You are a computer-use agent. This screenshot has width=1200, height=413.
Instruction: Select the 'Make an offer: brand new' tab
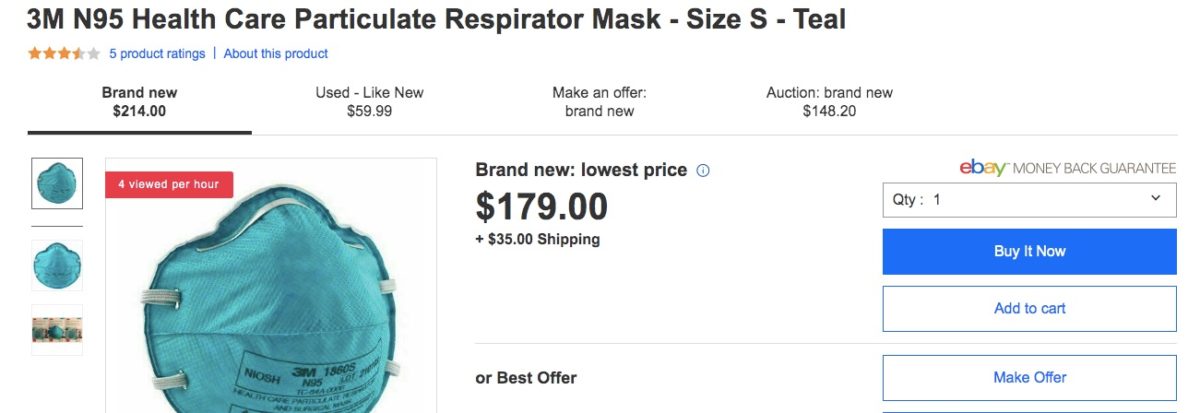599,102
